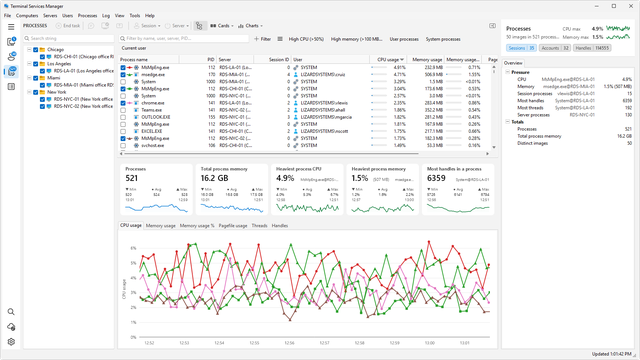Click the RDS-LA-01 server computer icon
The image size is (640, 360).
(49, 71)
